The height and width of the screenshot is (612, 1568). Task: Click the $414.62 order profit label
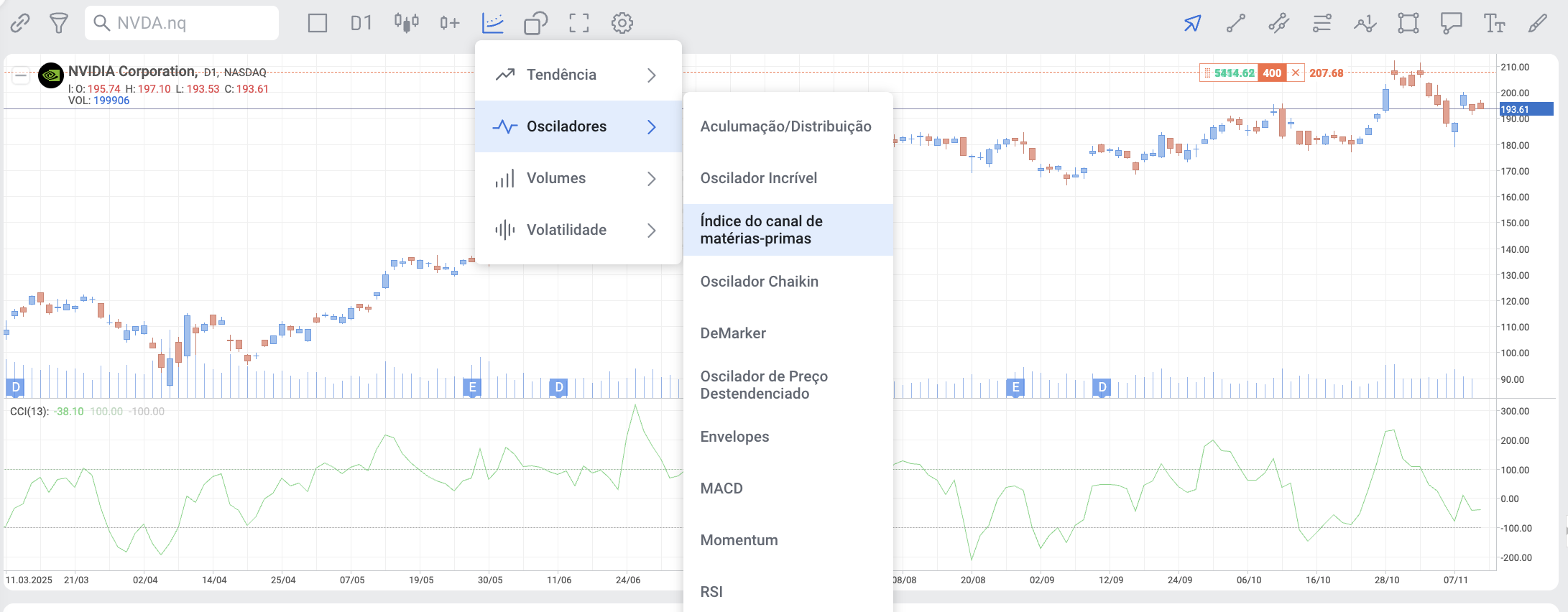1234,73
